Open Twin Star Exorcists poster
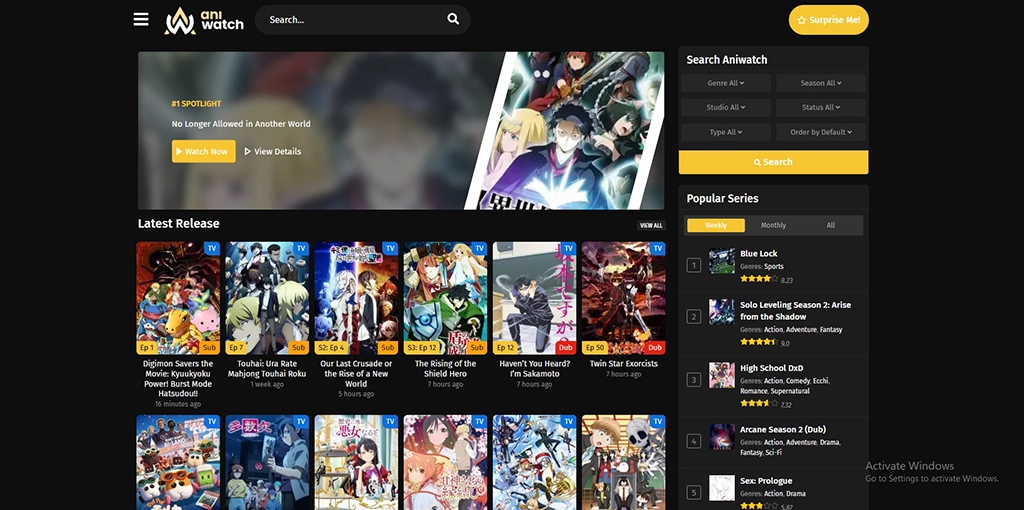Image resolution: width=1024 pixels, height=510 pixels. coord(624,298)
